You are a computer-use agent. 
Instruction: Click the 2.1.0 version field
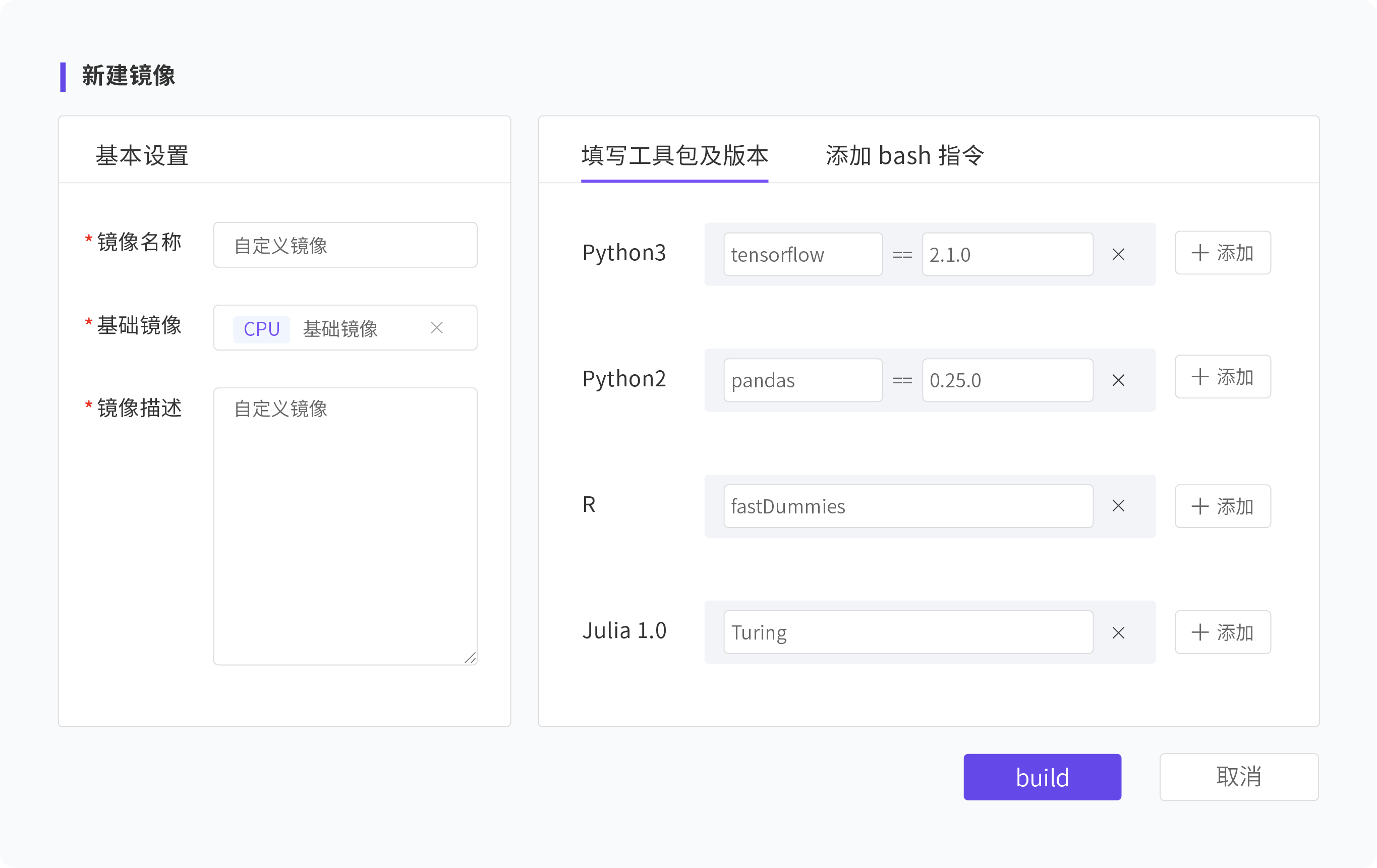(1007, 255)
